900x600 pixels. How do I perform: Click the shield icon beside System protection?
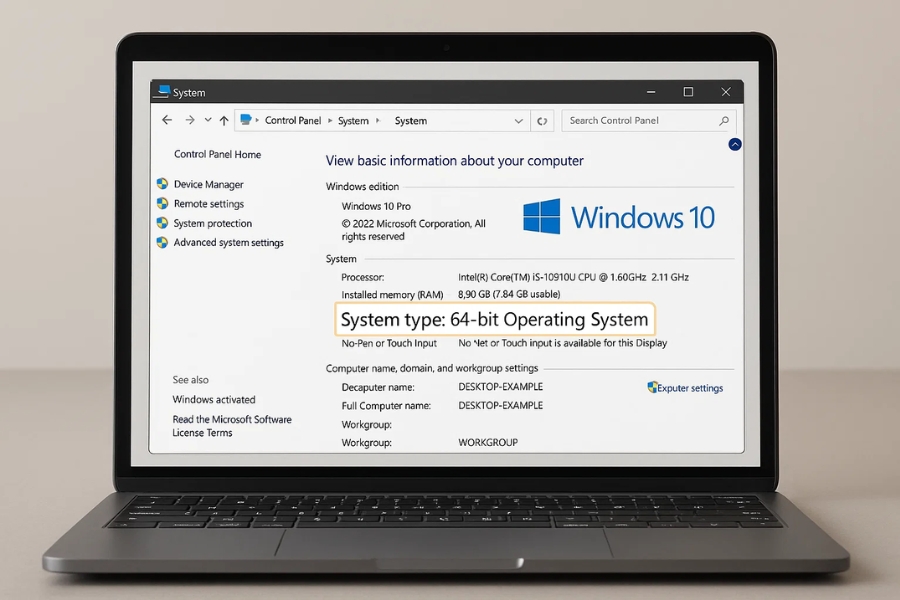click(162, 223)
